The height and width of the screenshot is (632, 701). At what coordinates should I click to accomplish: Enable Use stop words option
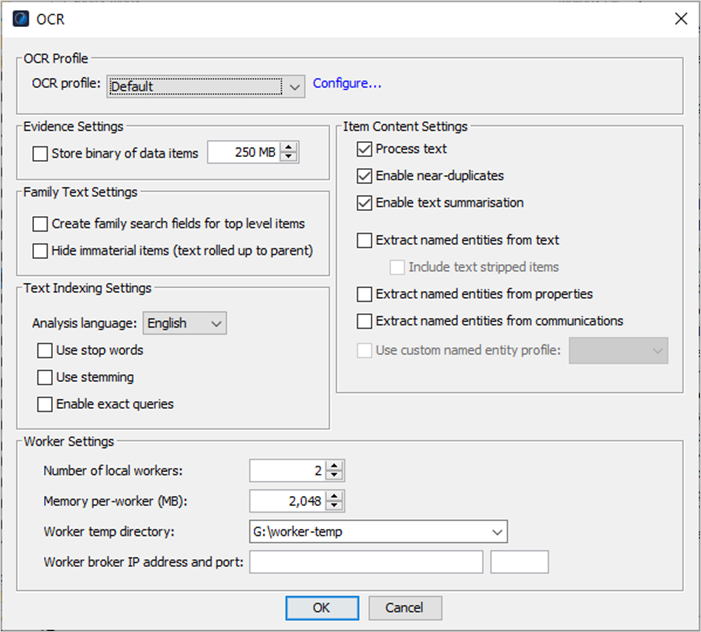[x=45, y=350]
